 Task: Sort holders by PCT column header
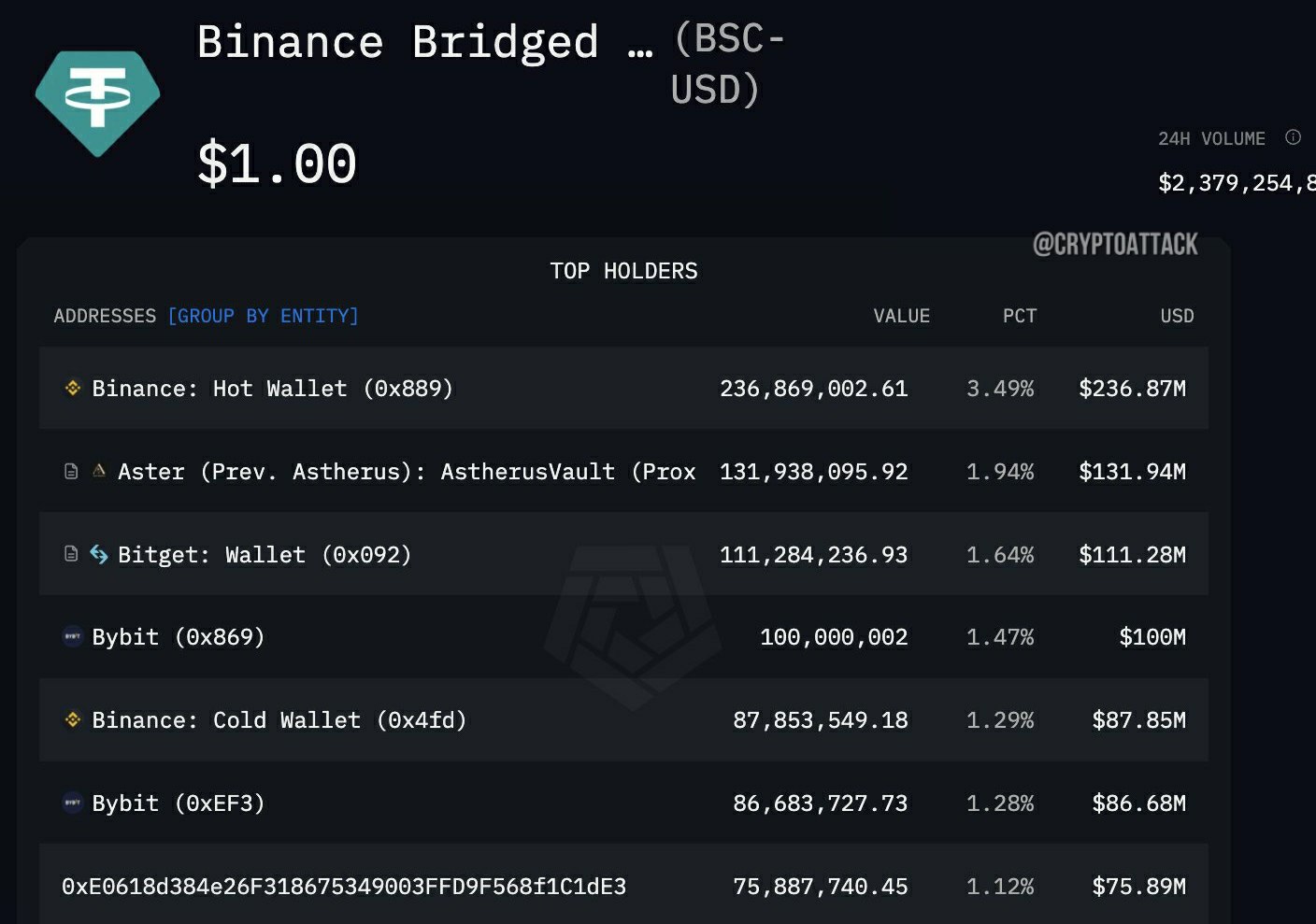tap(1020, 316)
